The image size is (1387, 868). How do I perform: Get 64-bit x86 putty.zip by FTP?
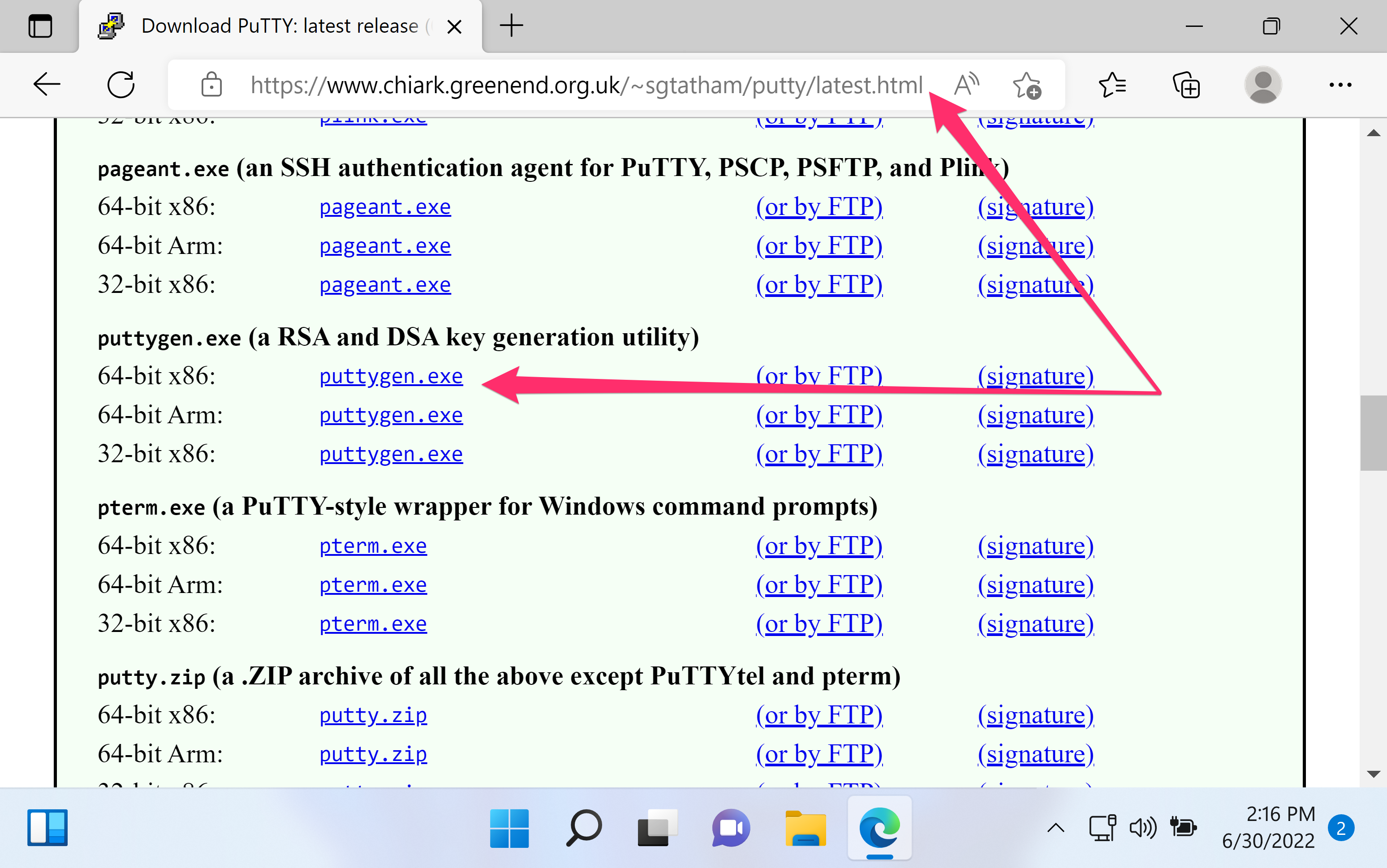point(819,715)
